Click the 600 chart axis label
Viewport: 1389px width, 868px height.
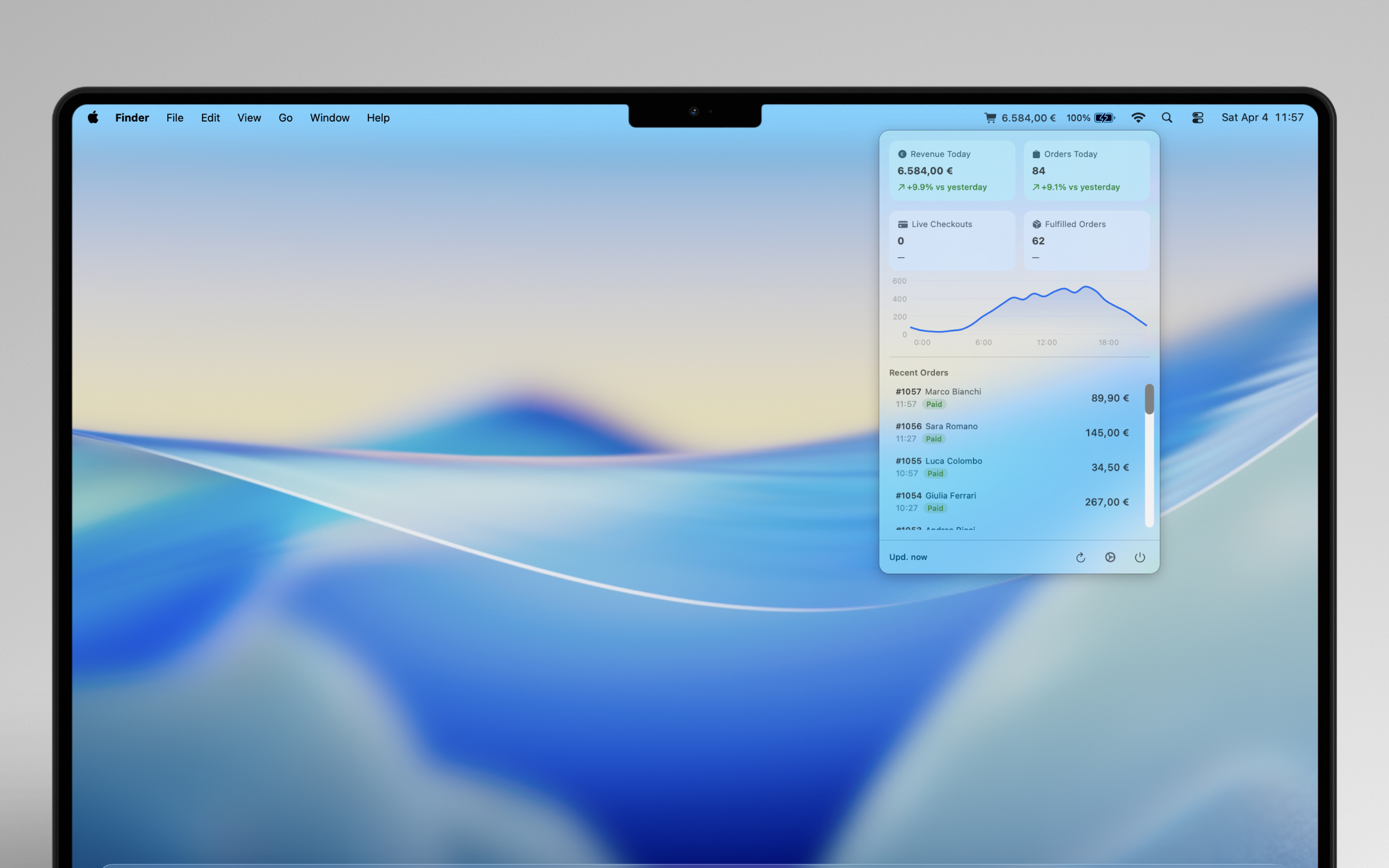pyautogui.click(x=900, y=281)
